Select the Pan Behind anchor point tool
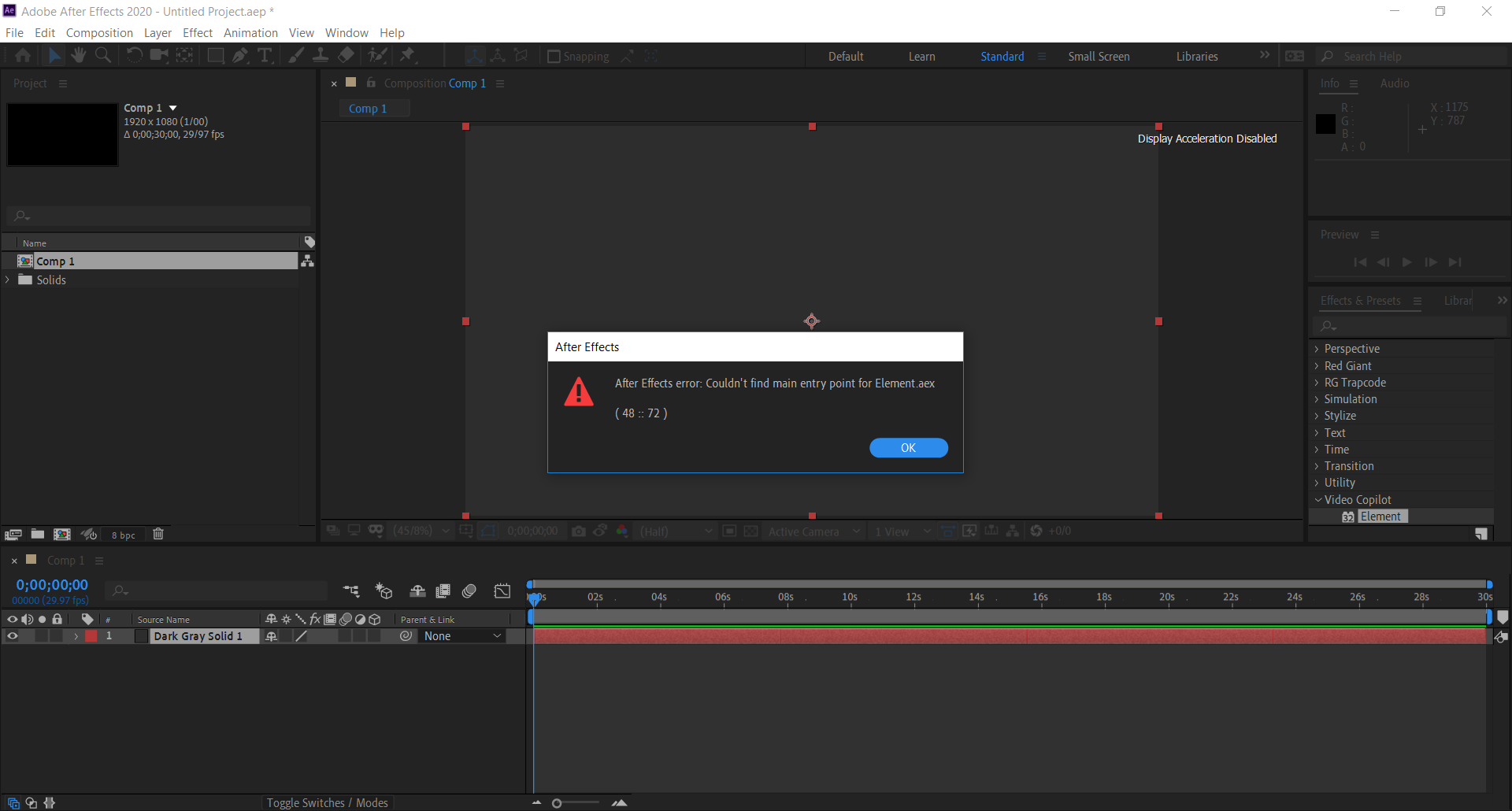This screenshot has height=811, width=1512. coord(184,55)
